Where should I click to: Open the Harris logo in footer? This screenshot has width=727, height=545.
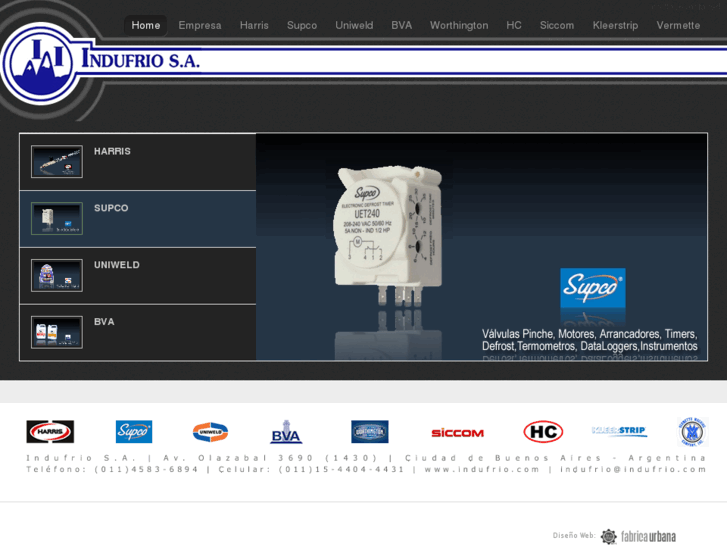(50, 431)
